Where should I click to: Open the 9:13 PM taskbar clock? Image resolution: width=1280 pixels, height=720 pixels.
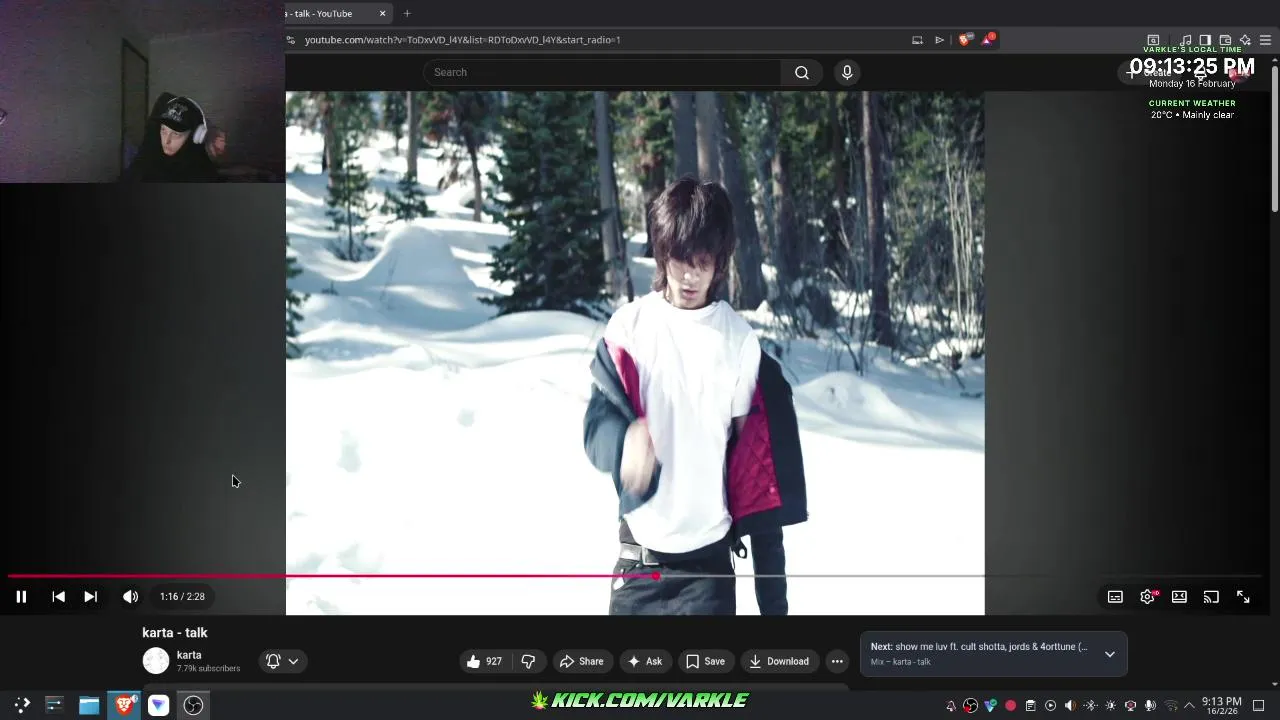pos(1221,705)
